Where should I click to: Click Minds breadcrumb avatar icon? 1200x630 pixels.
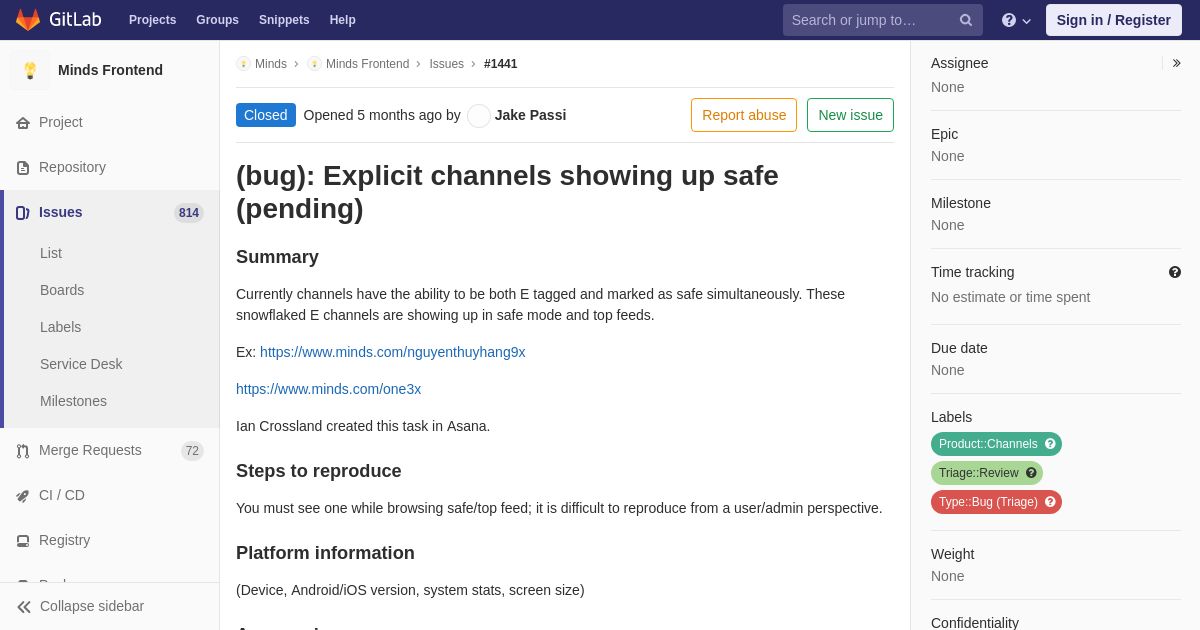tap(243, 64)
